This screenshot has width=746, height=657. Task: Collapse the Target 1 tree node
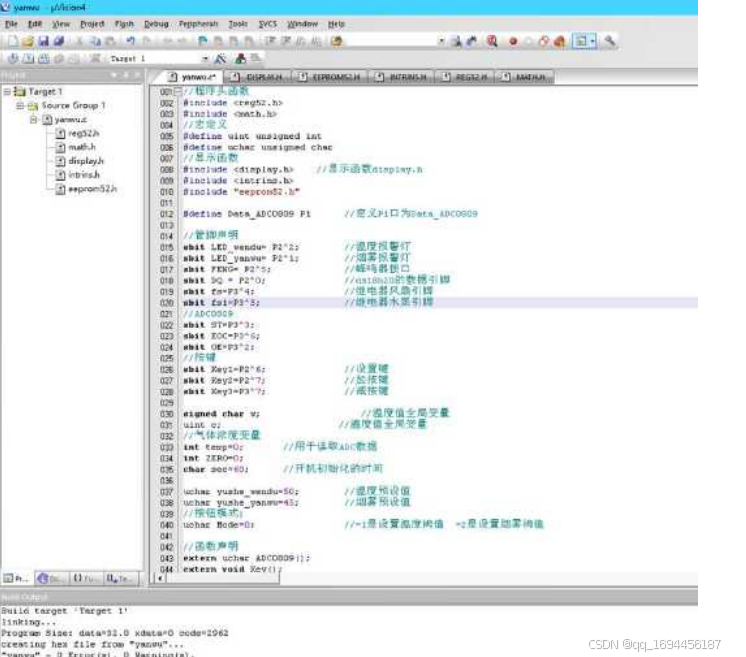(7, 91)
